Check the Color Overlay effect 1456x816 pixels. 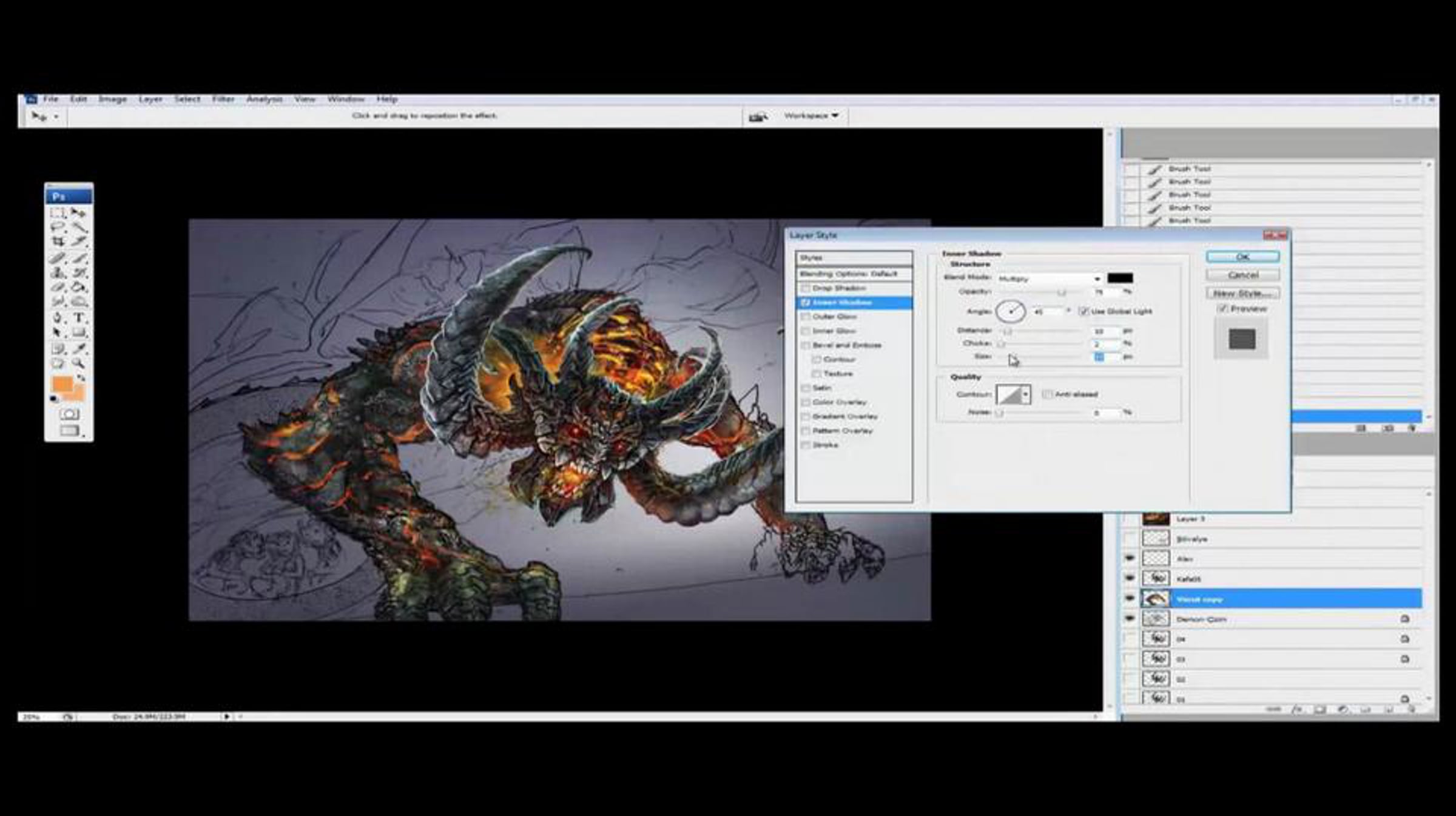coord(806,402)
